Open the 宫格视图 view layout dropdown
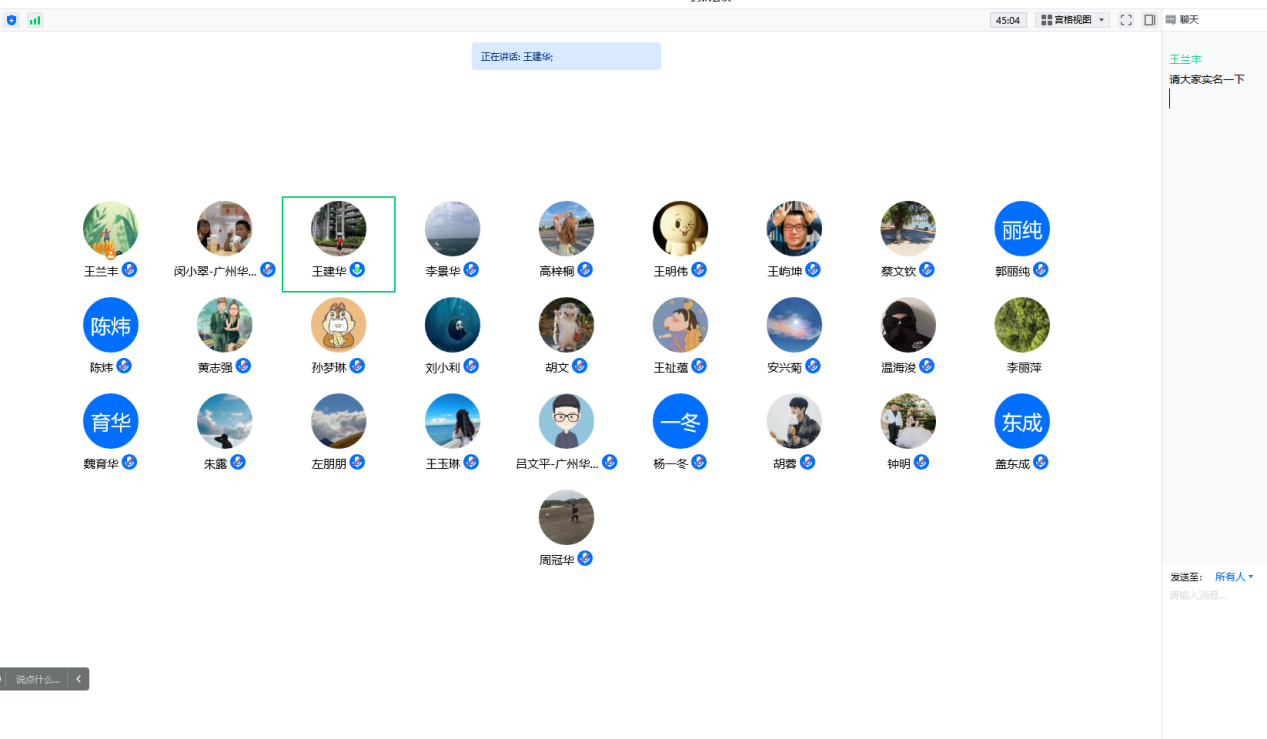Viewport: 1267px width, 739px height. [1073, 20]
